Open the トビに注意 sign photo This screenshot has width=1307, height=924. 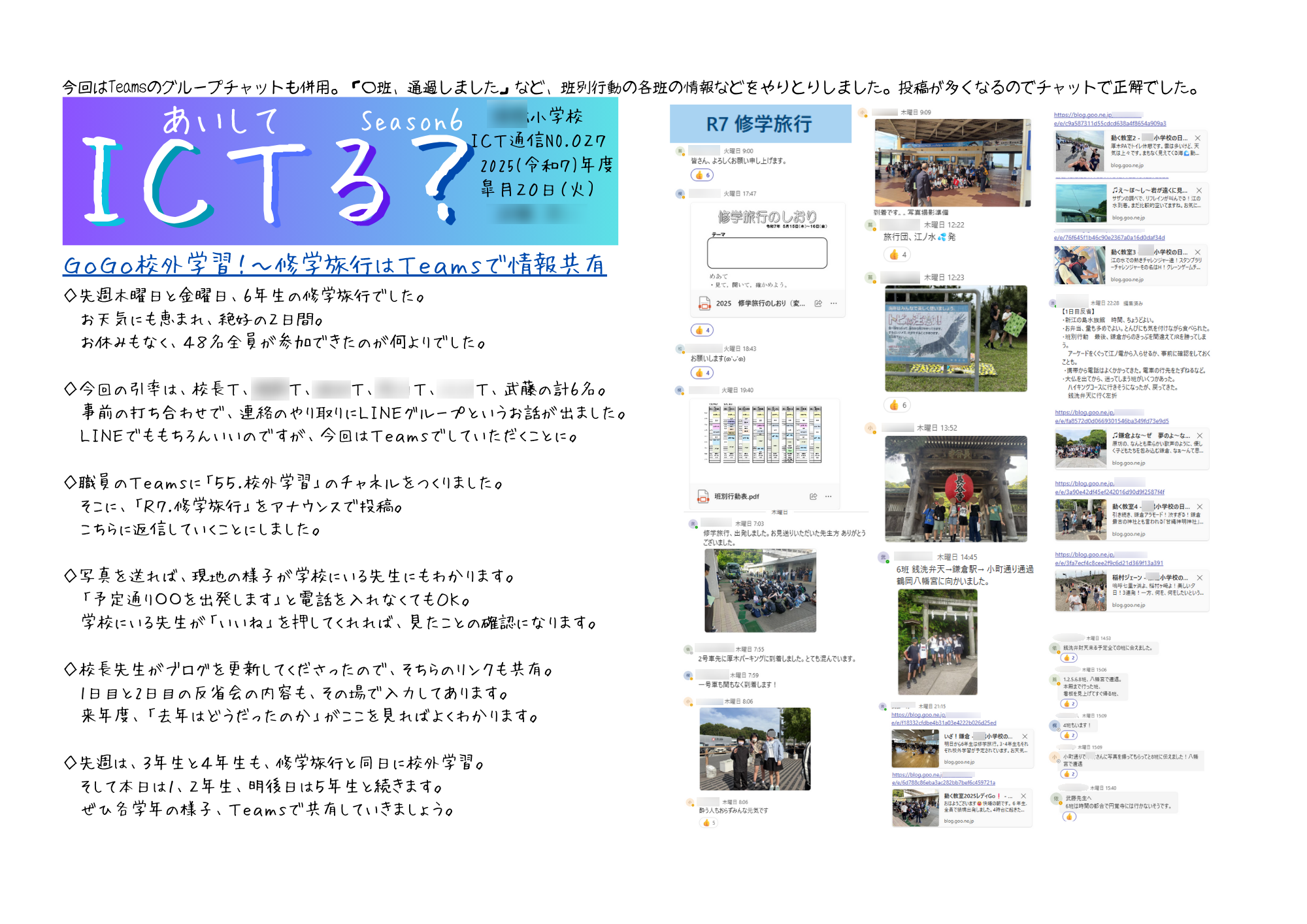(955, 338)
